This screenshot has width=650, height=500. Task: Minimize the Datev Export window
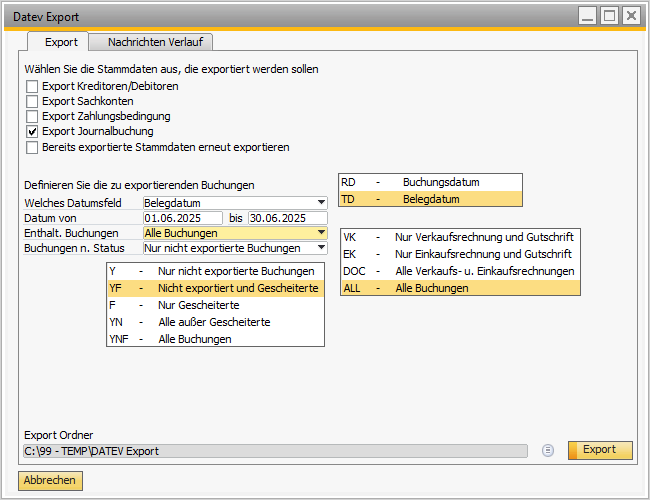(x=587, y=16)
